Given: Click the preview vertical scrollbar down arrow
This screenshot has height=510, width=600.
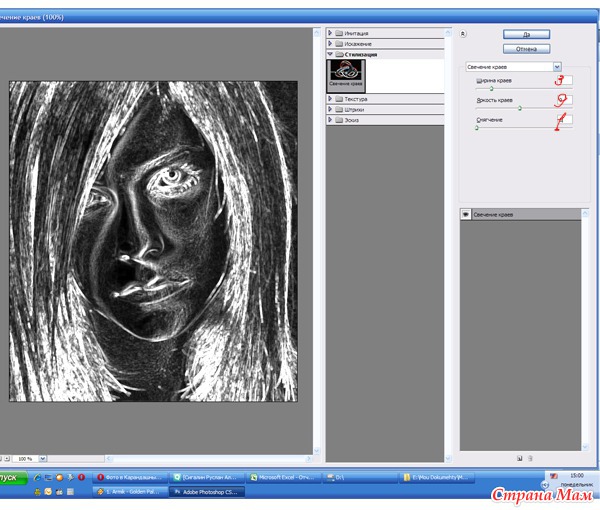Looking at the screenshot, I should 317,451.
